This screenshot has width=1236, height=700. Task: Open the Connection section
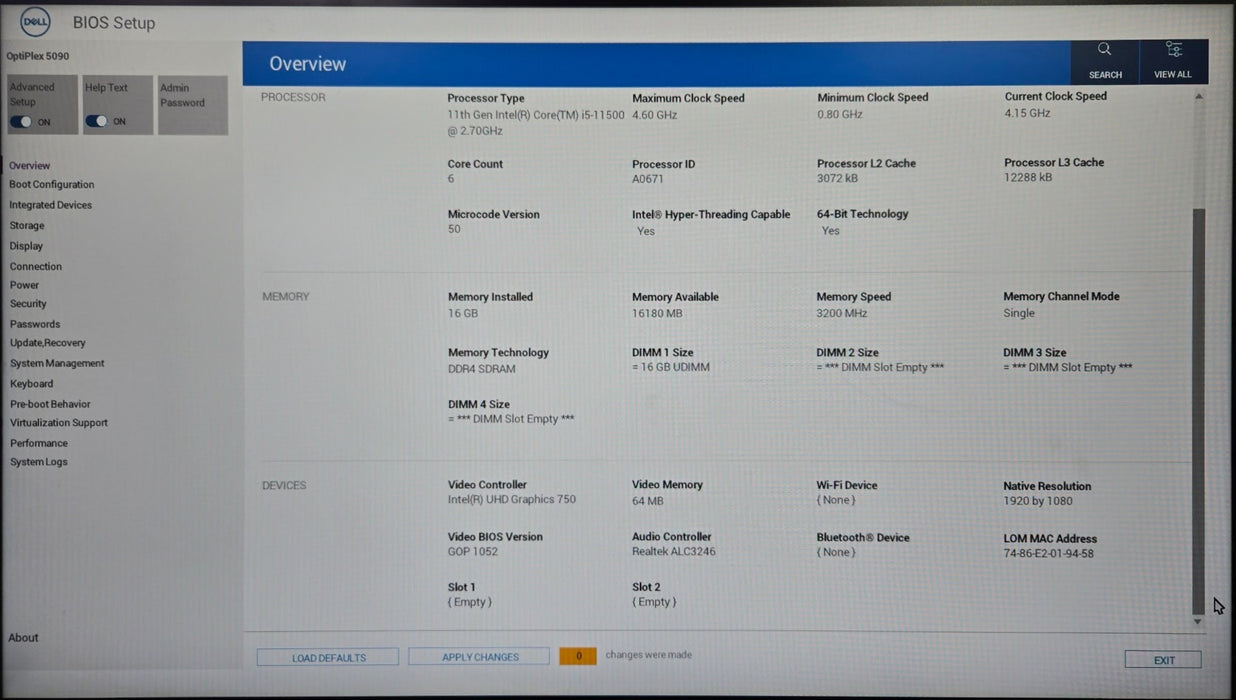[36, 267]
